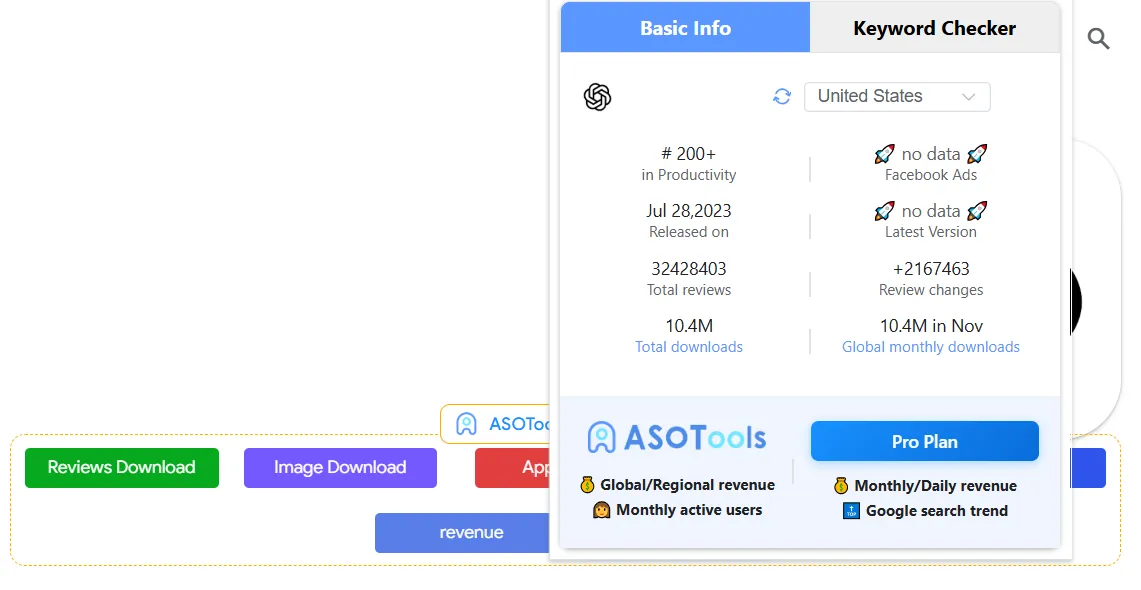Click the money bag icon for Monthly/Daily revenue

coord(840,485)
